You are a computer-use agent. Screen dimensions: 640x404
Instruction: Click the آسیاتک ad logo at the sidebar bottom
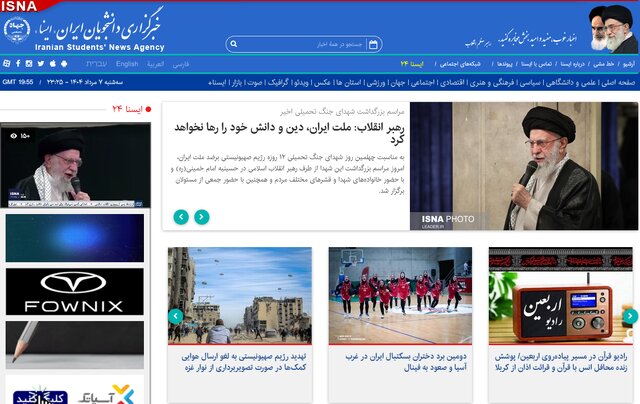[107, 394]
